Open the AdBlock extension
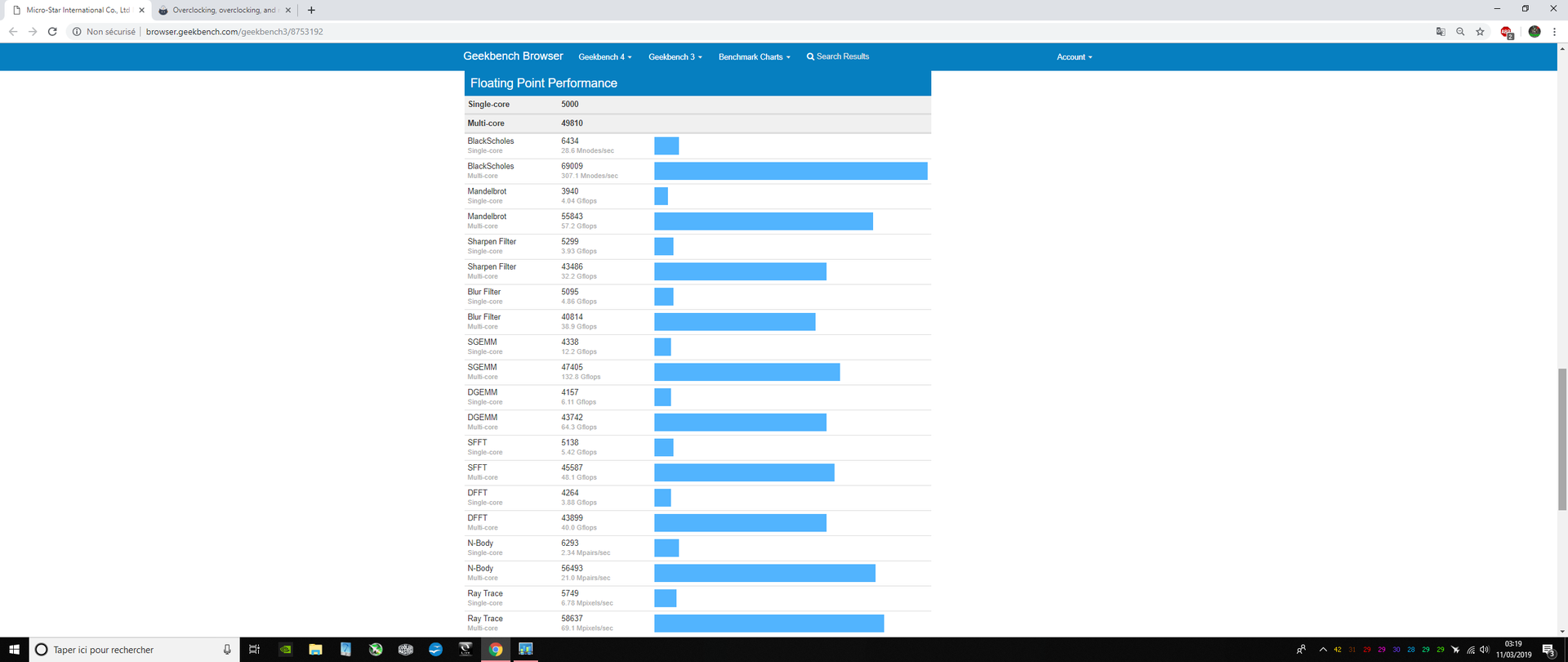Viewport: 1568px width, 662px height. (1507, 32)
